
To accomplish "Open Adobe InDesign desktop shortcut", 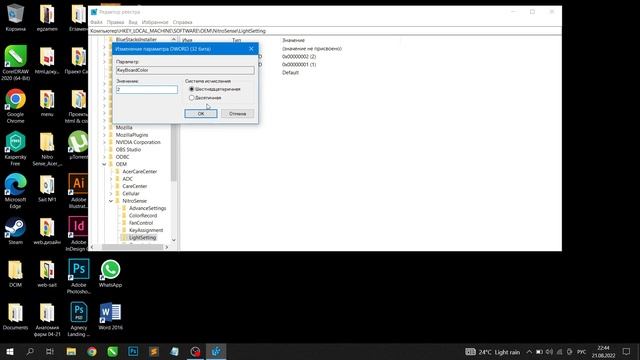I will pos(78,233).
